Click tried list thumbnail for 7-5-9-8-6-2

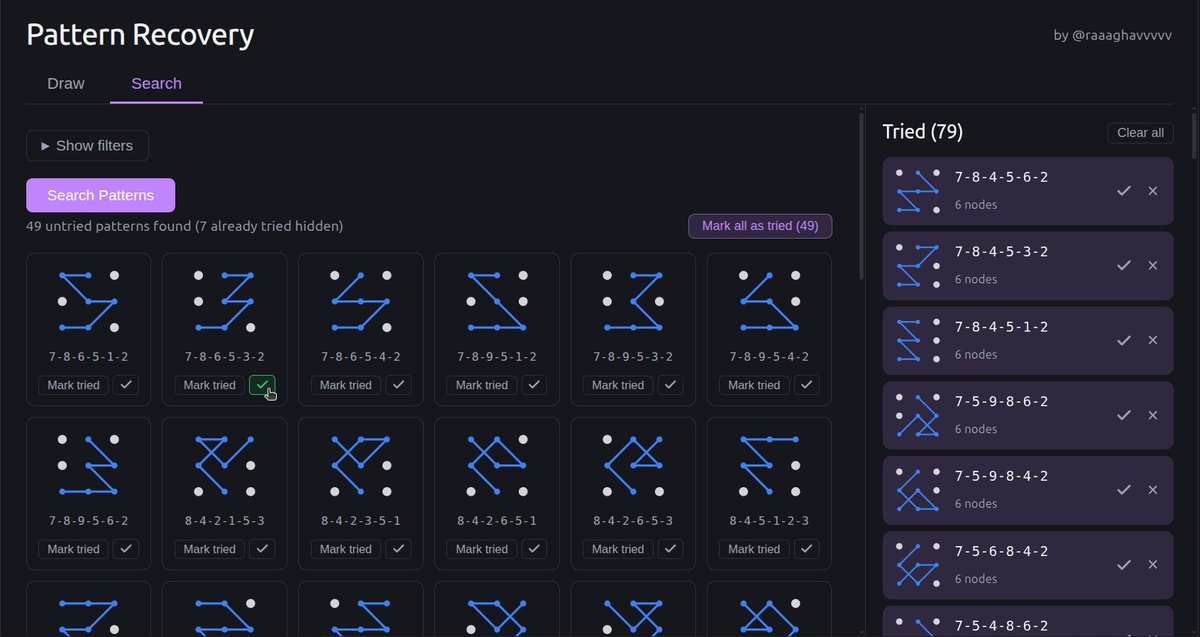(918, 415)
